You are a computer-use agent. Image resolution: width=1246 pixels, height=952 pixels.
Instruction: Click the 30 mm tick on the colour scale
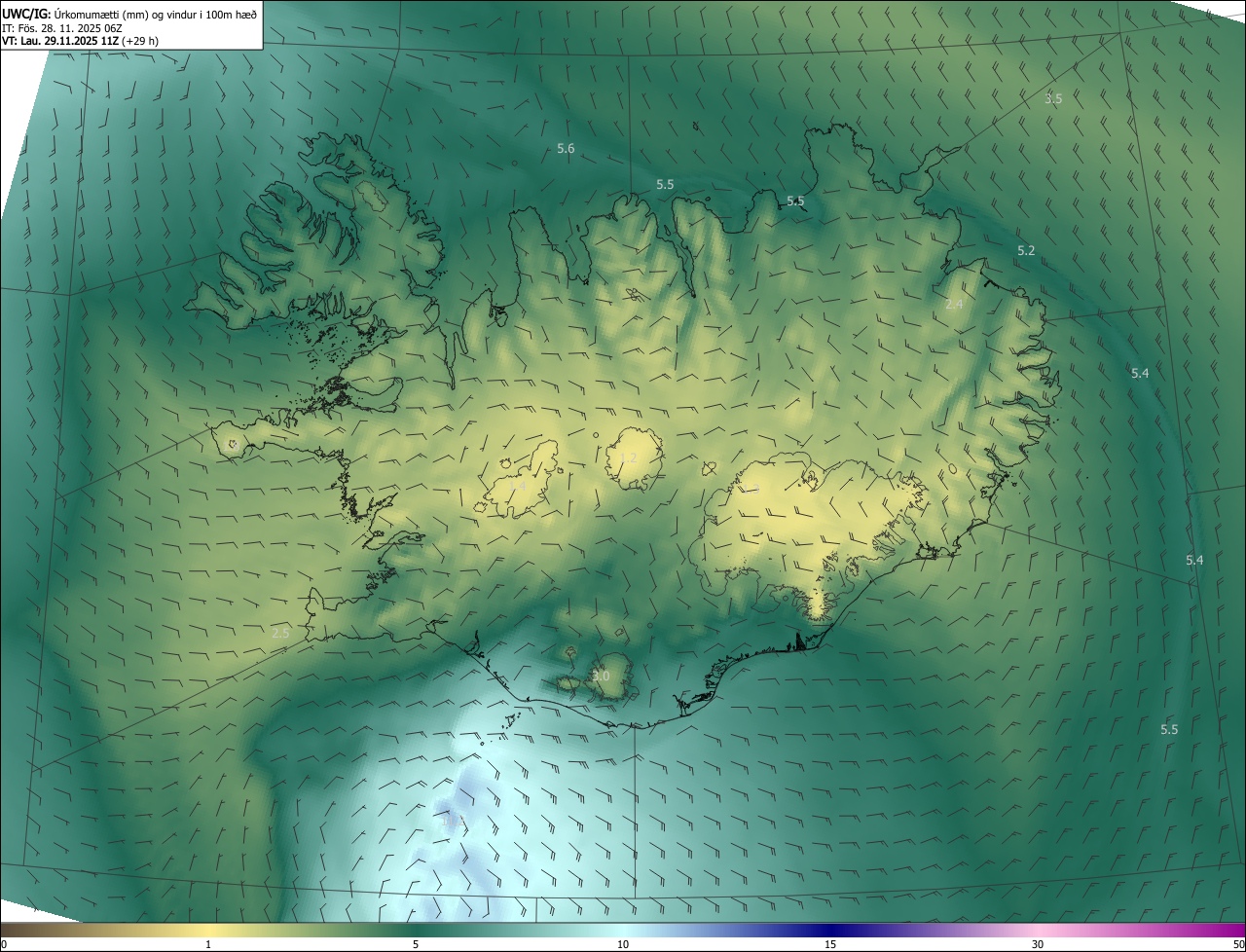coord(1038,944)
